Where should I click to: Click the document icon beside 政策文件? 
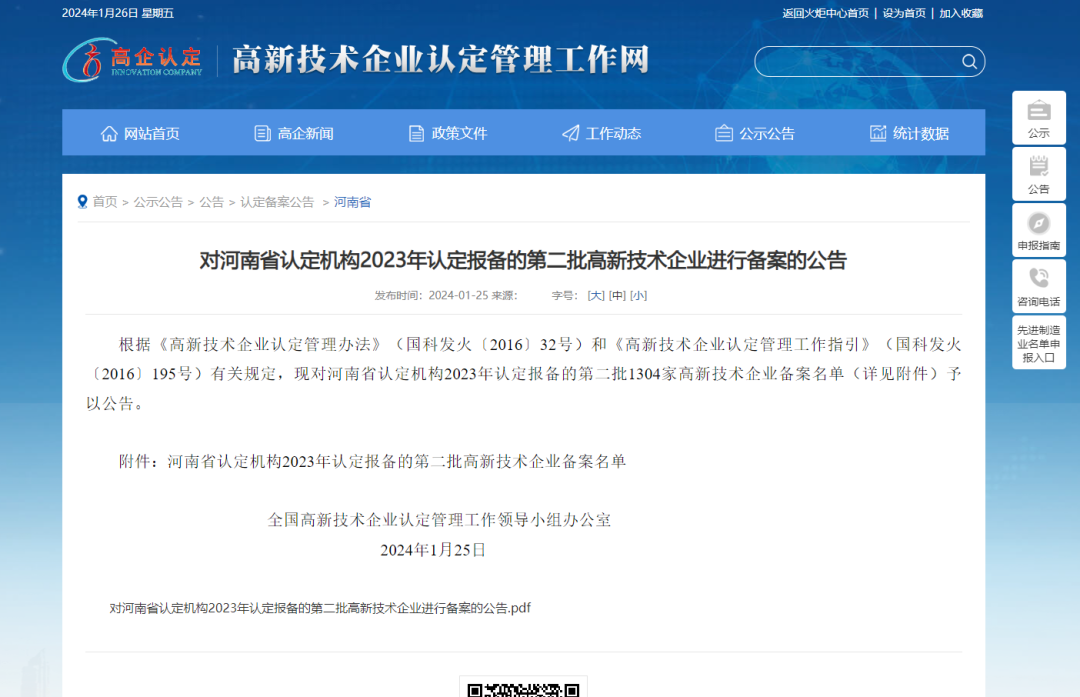pyautogui.click(x=416, y=134)
